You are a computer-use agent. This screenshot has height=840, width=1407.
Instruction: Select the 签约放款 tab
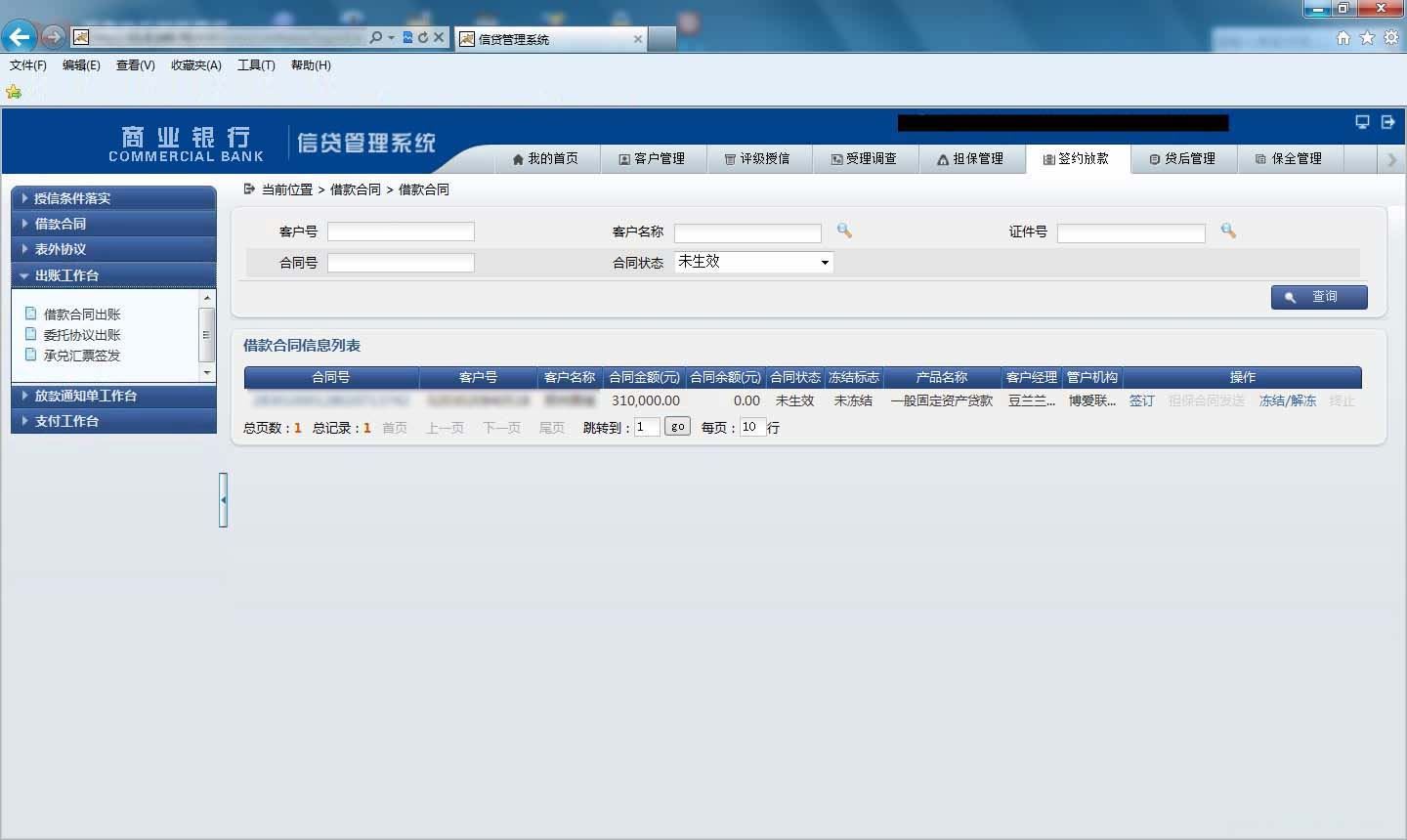(1077, 158)
